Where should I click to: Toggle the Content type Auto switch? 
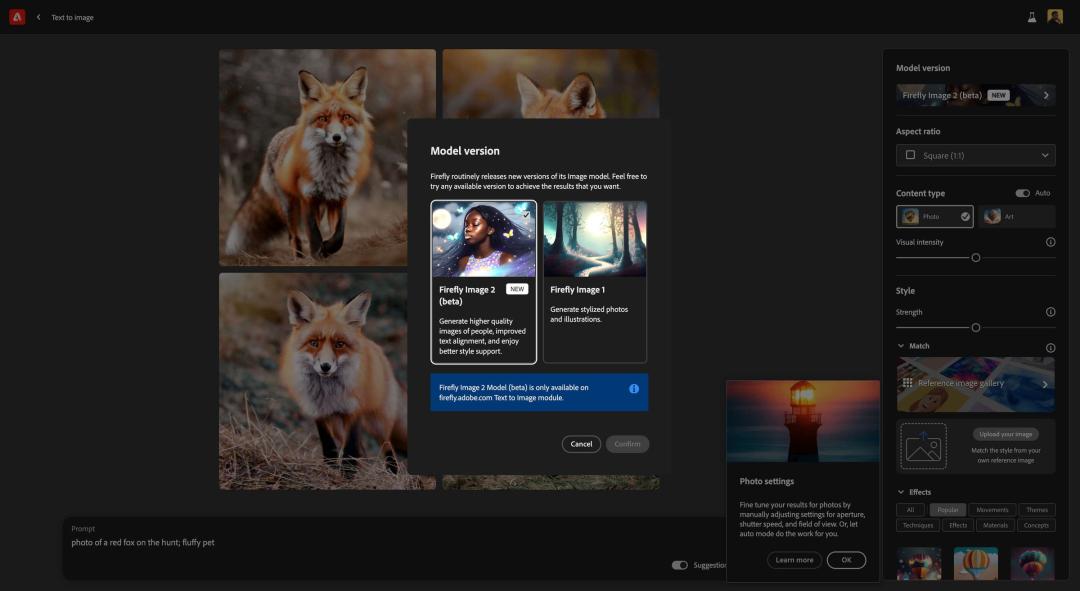(x=1022, y=193)
